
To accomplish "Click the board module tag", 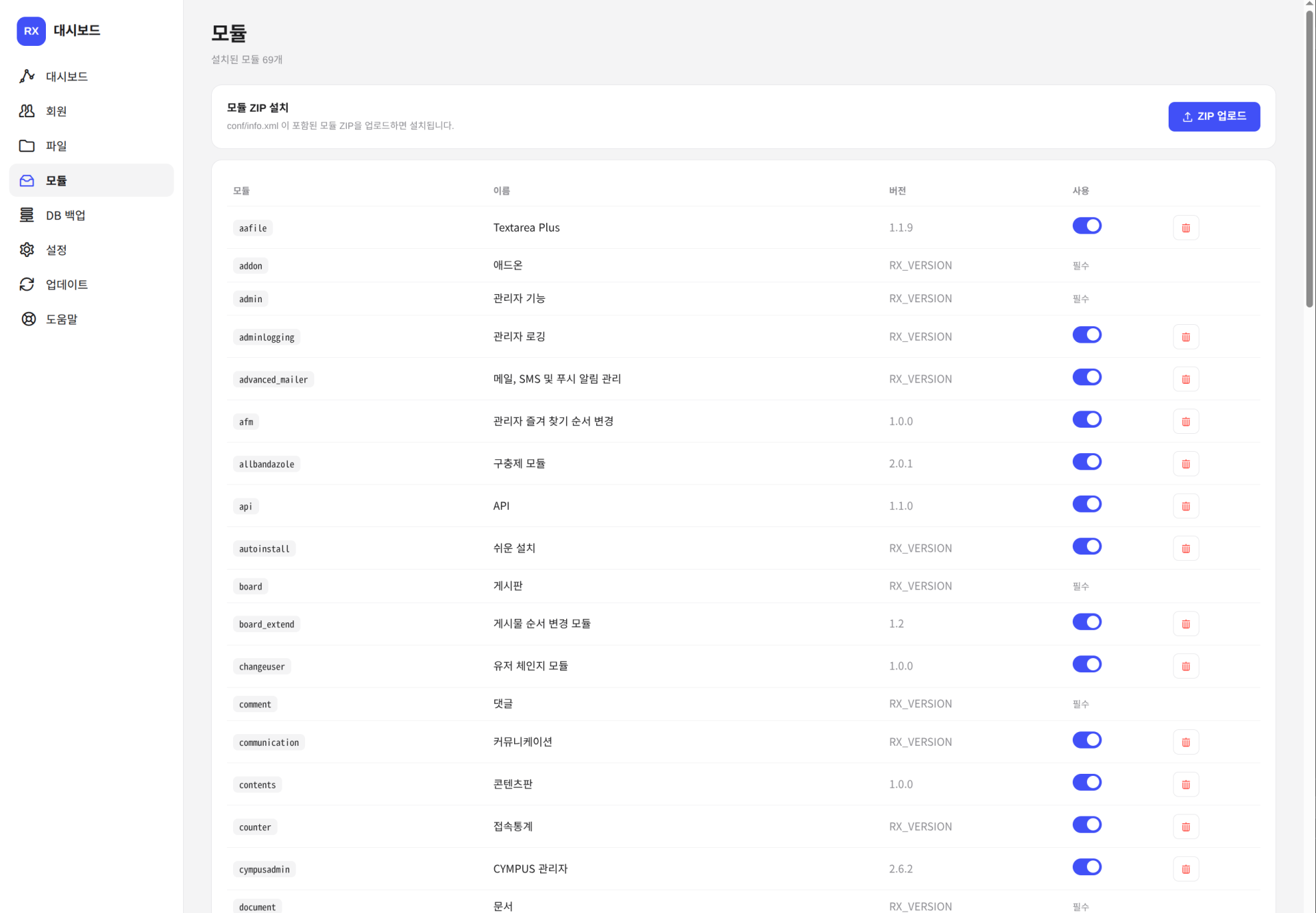I will 250,587.
